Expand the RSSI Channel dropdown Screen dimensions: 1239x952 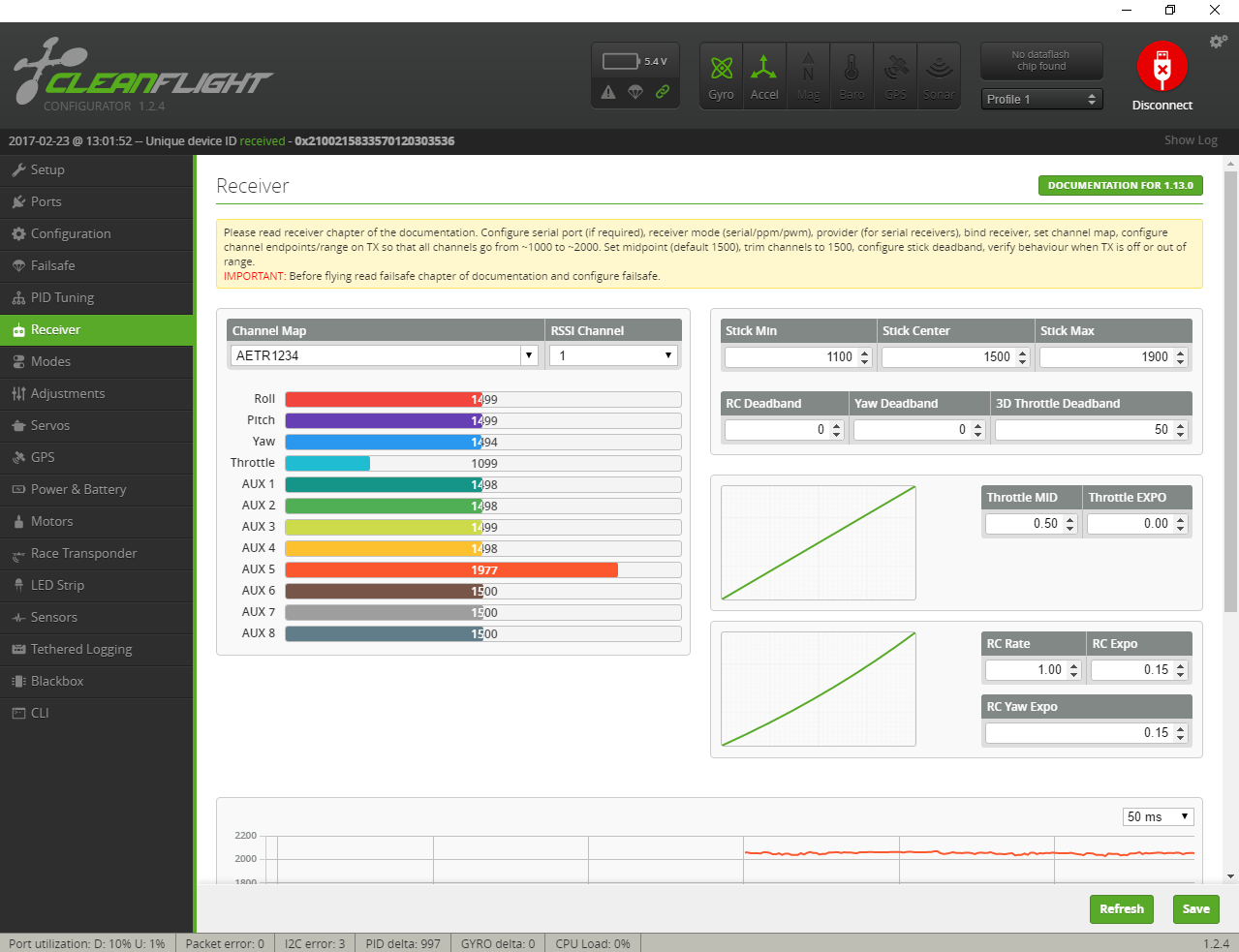pyautogui.click(x=613, y=355)
